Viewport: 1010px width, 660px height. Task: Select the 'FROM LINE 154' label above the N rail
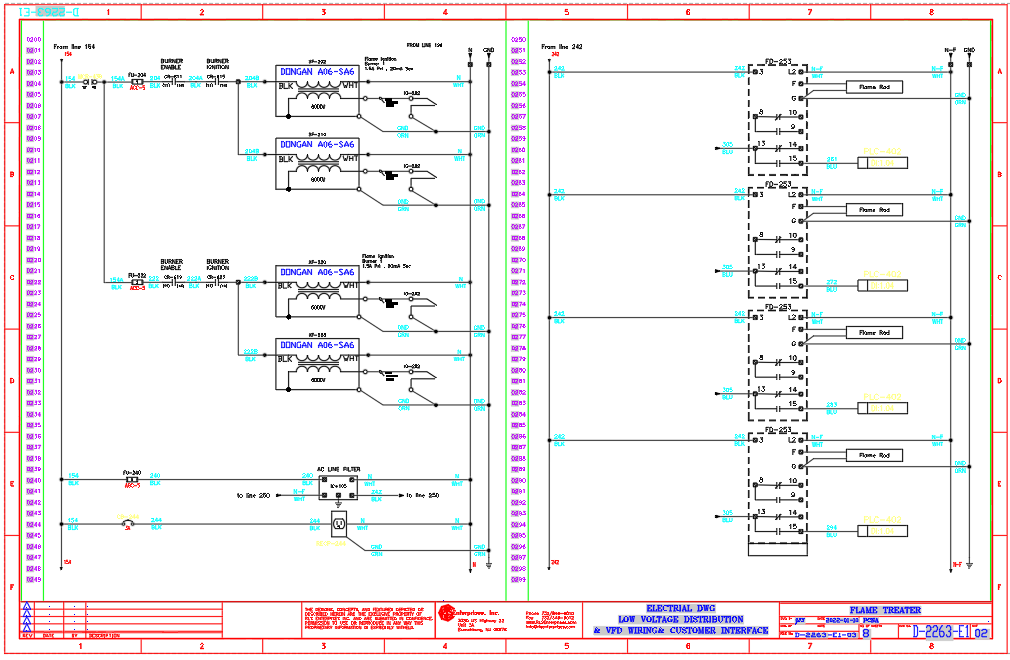click(424, 45)
